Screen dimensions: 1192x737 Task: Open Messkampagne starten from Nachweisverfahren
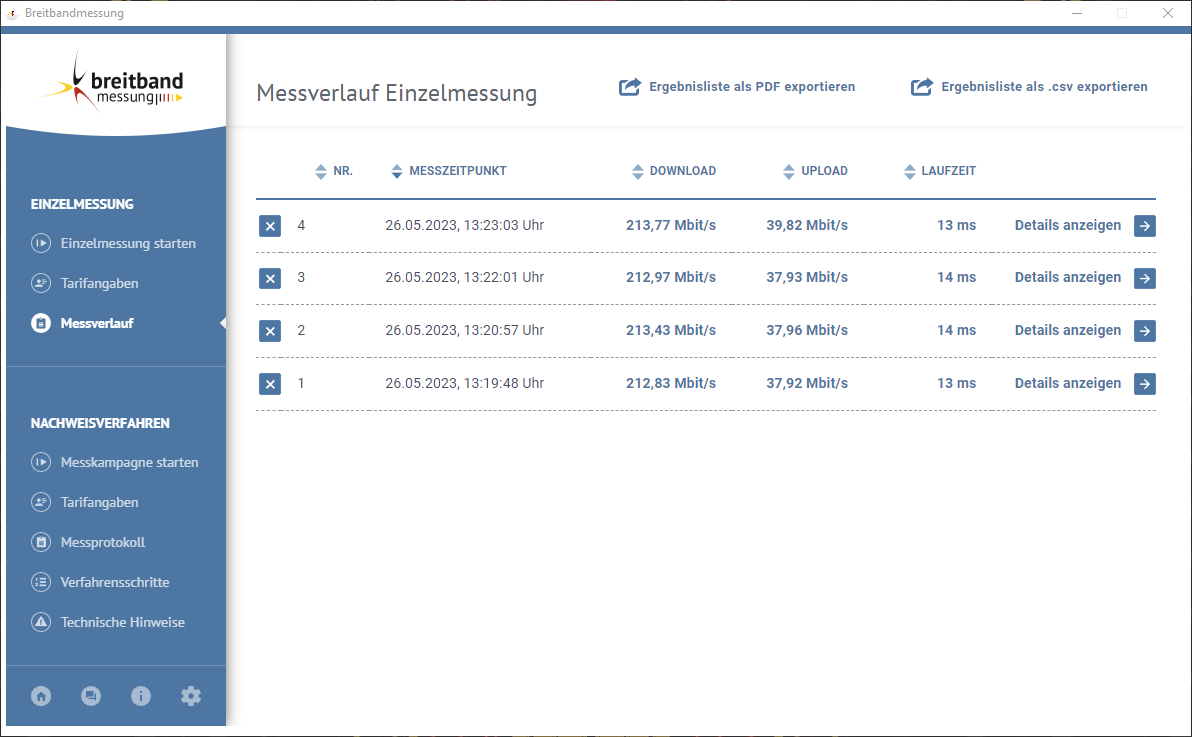pos(130,462)
